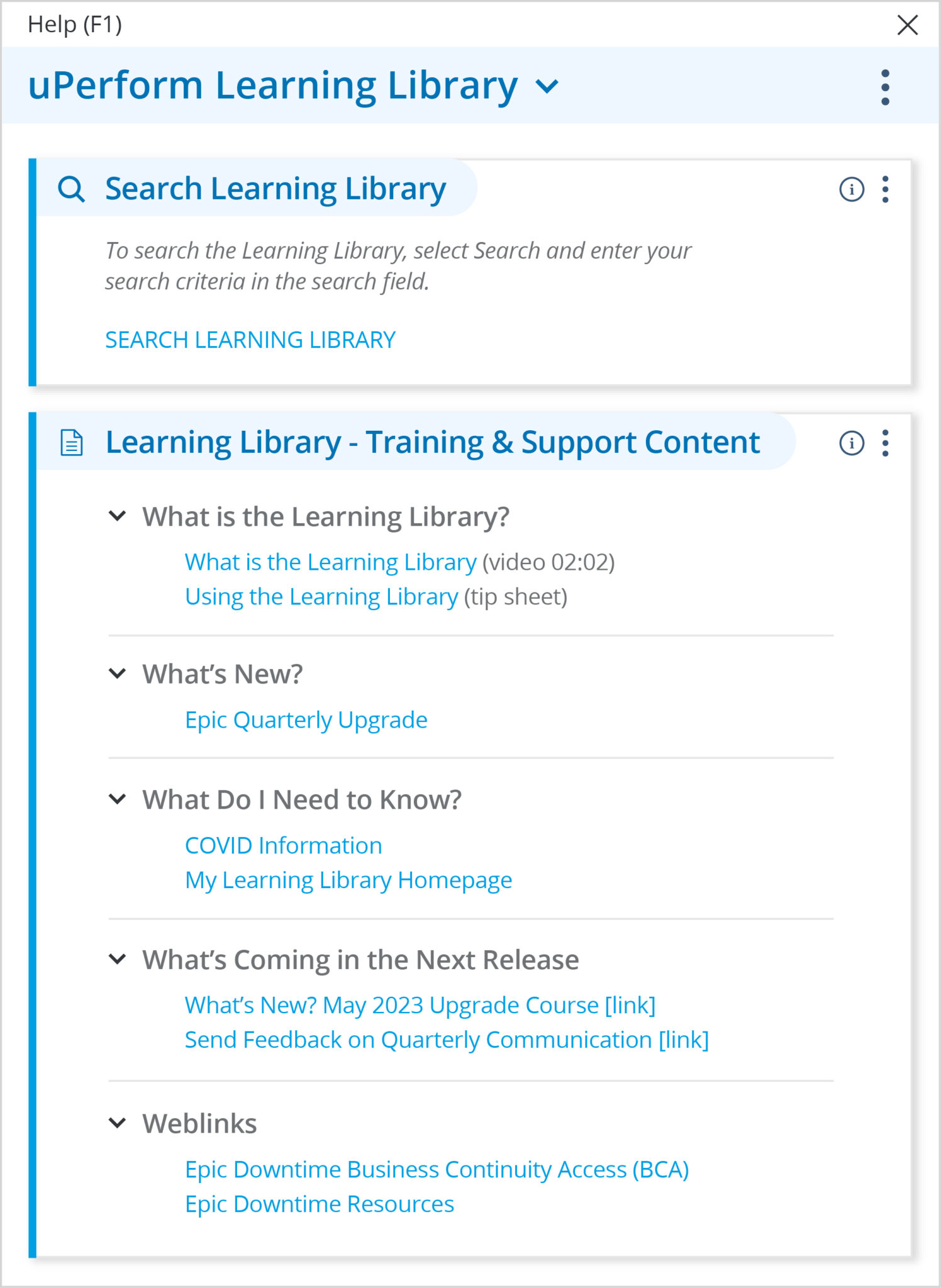Show info for Training & Support Content card

pyautogui.click(x=852, y=443)
